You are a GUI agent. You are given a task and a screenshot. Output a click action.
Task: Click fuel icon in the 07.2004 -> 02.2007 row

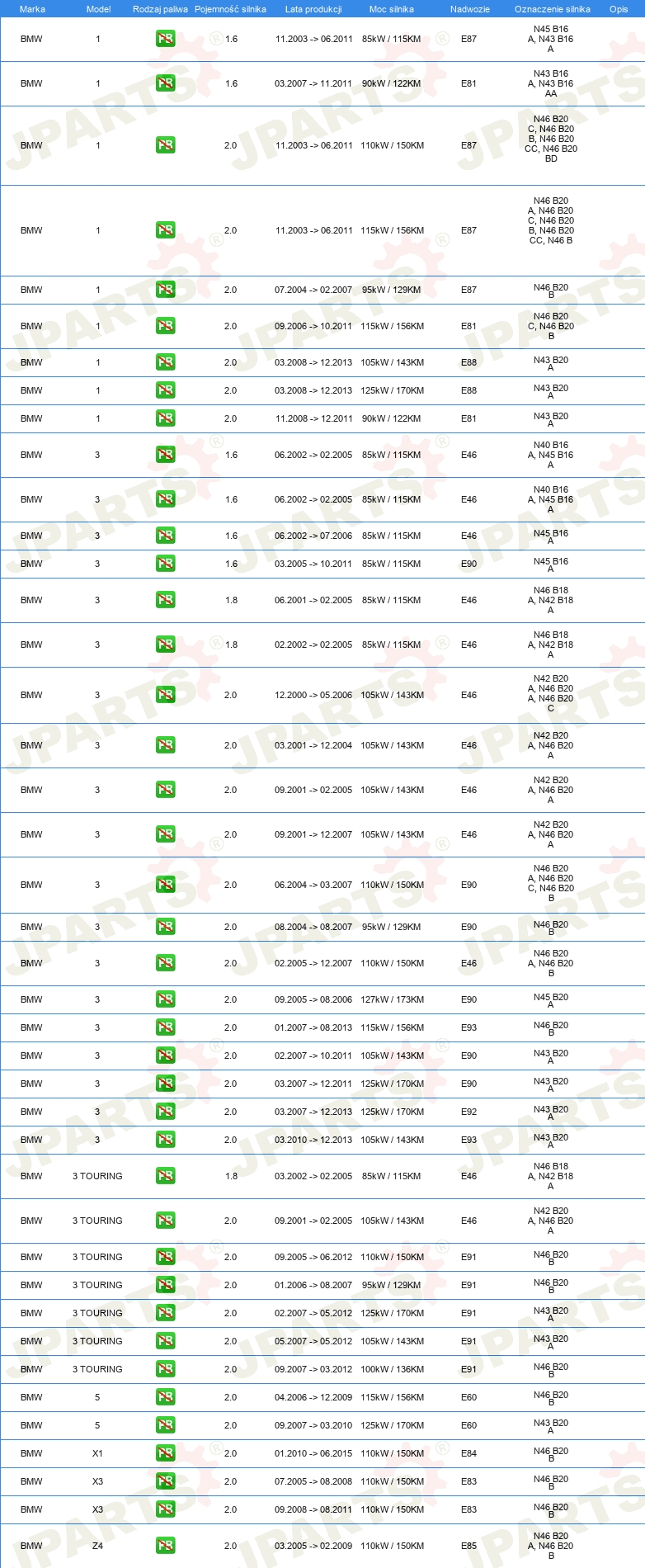(x=165, y=290)
